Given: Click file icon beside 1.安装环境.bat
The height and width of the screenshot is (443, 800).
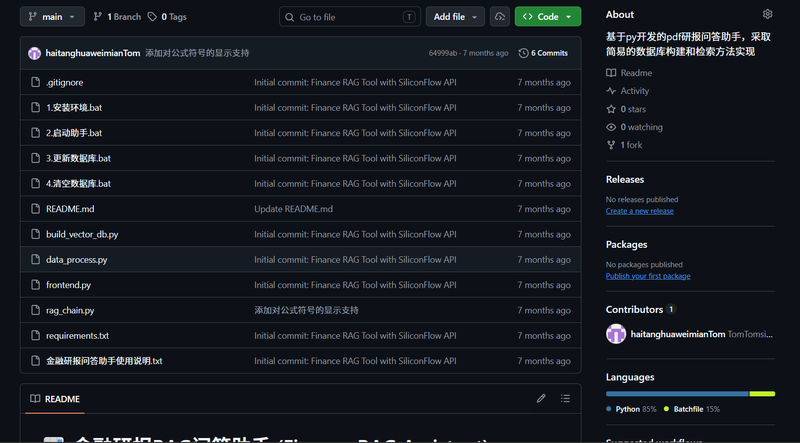Looking at the screenshot, I should (x=35, y=108).
